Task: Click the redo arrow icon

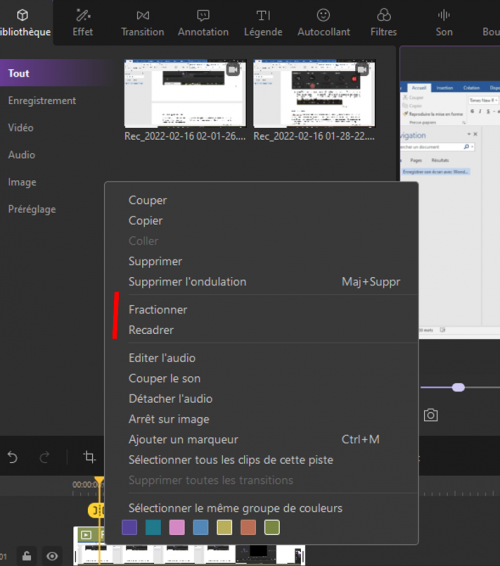Action: (44, 457)
